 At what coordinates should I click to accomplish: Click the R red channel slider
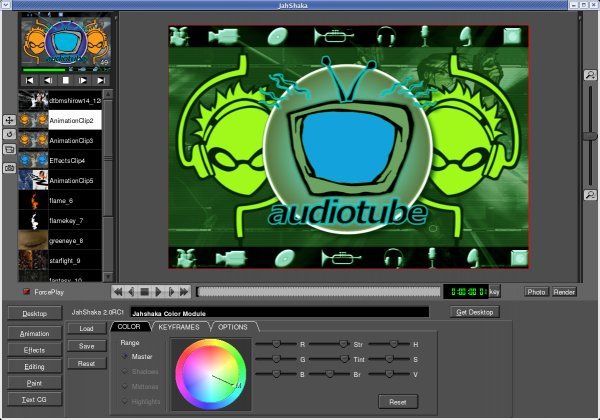[276, 344]
